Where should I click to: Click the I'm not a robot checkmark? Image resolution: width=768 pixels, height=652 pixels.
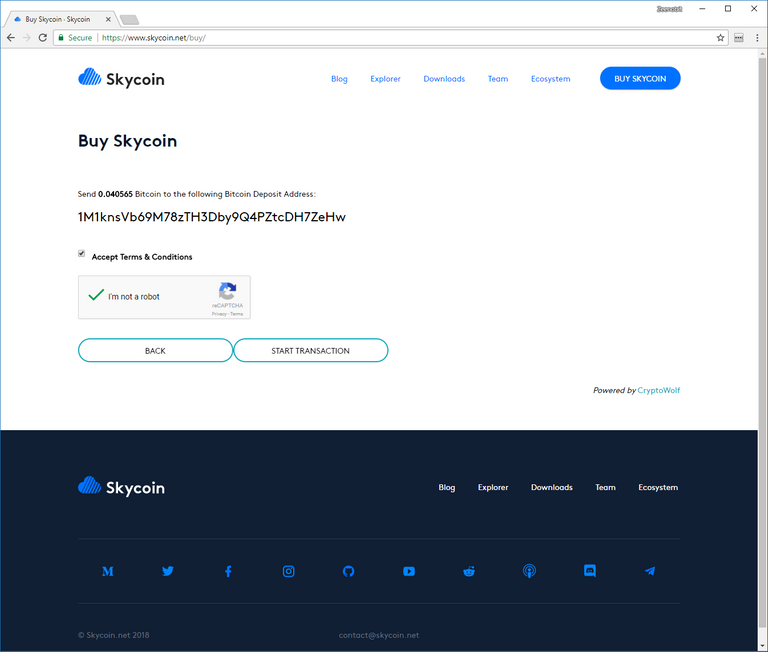(96, 295)
